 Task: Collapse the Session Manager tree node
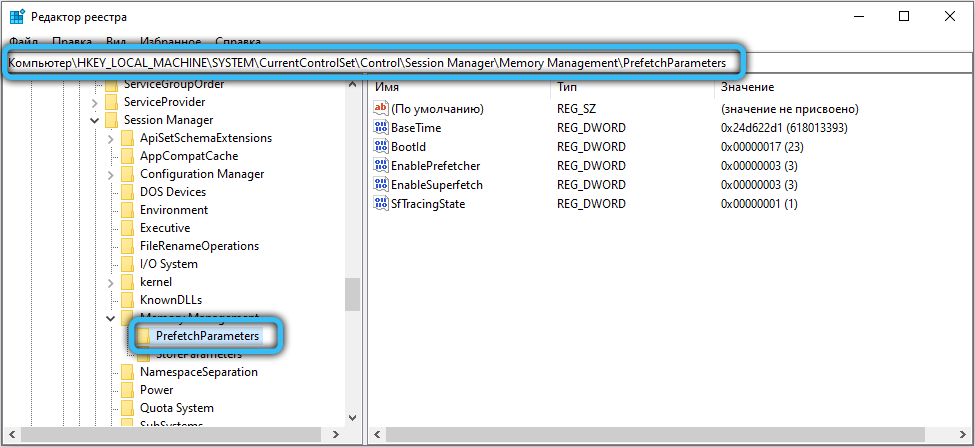point(94,120)
